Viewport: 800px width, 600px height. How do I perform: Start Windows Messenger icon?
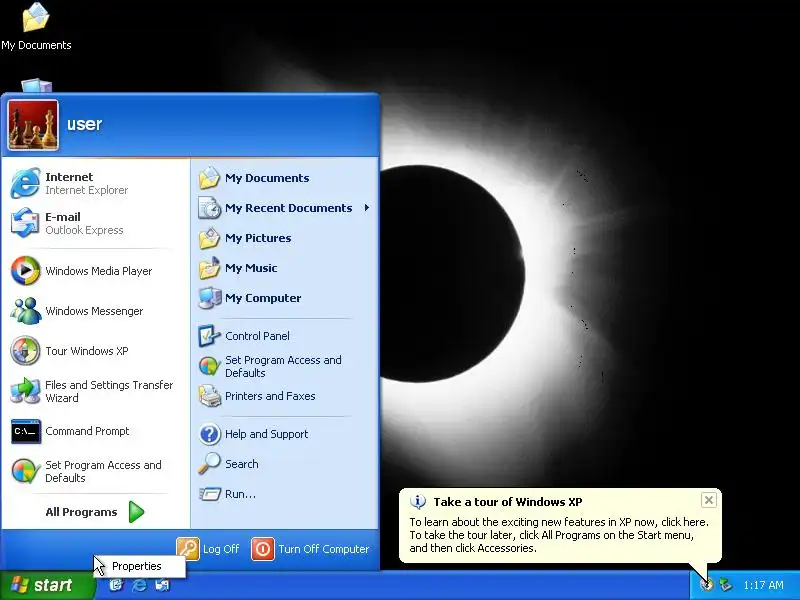(x=25, y=311)
